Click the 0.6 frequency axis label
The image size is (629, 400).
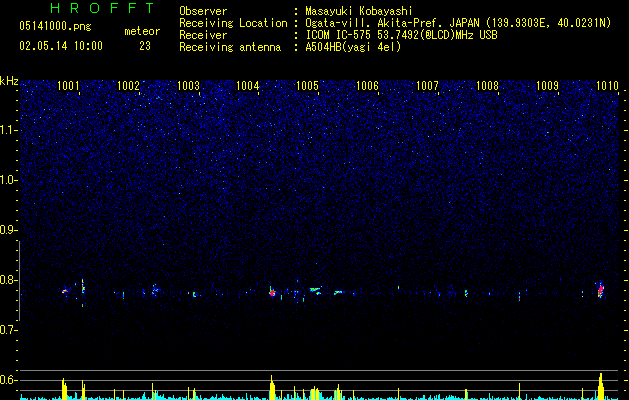(x=8, y=380)
